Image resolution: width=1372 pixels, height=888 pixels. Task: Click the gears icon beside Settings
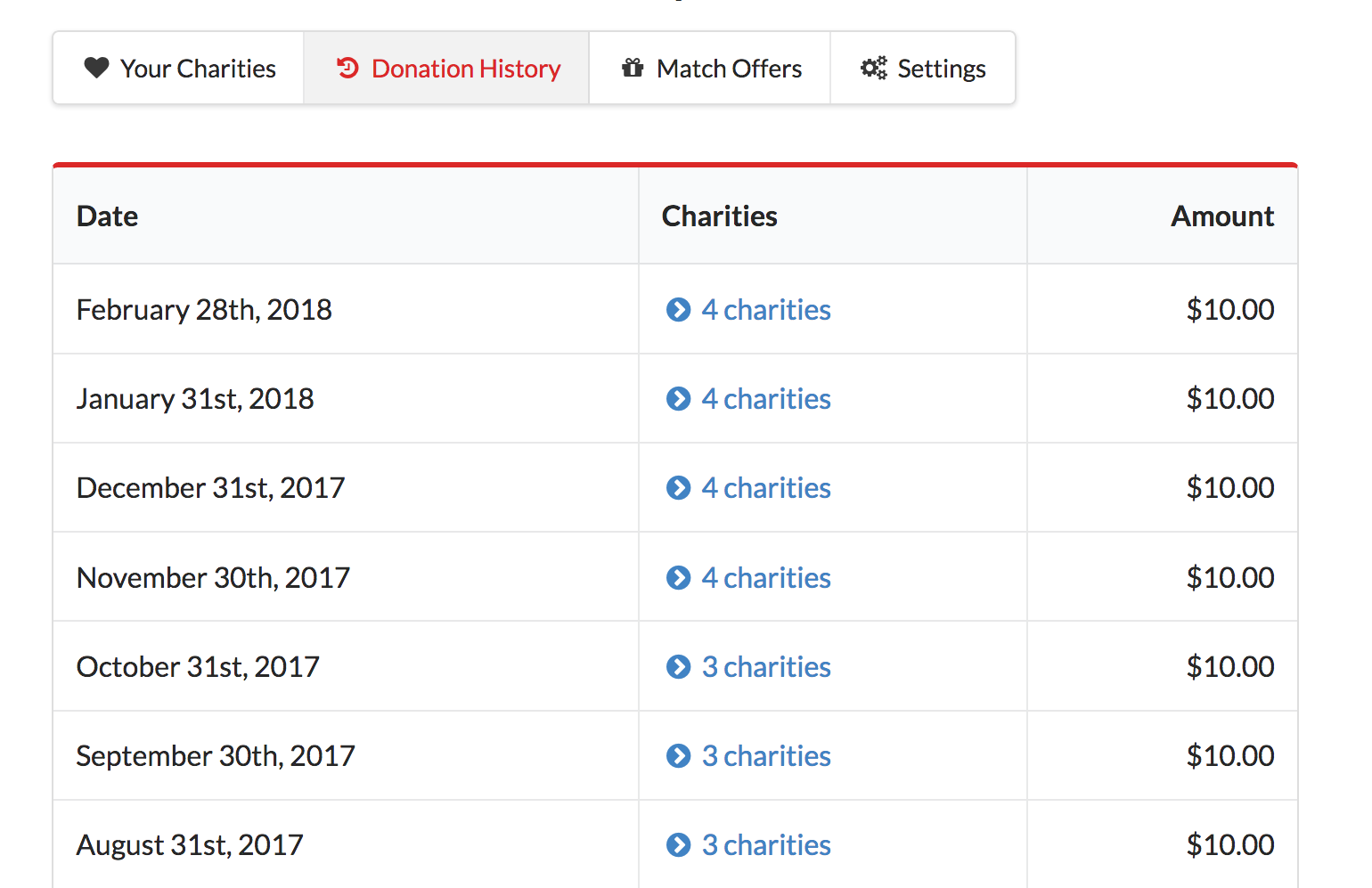872,67
